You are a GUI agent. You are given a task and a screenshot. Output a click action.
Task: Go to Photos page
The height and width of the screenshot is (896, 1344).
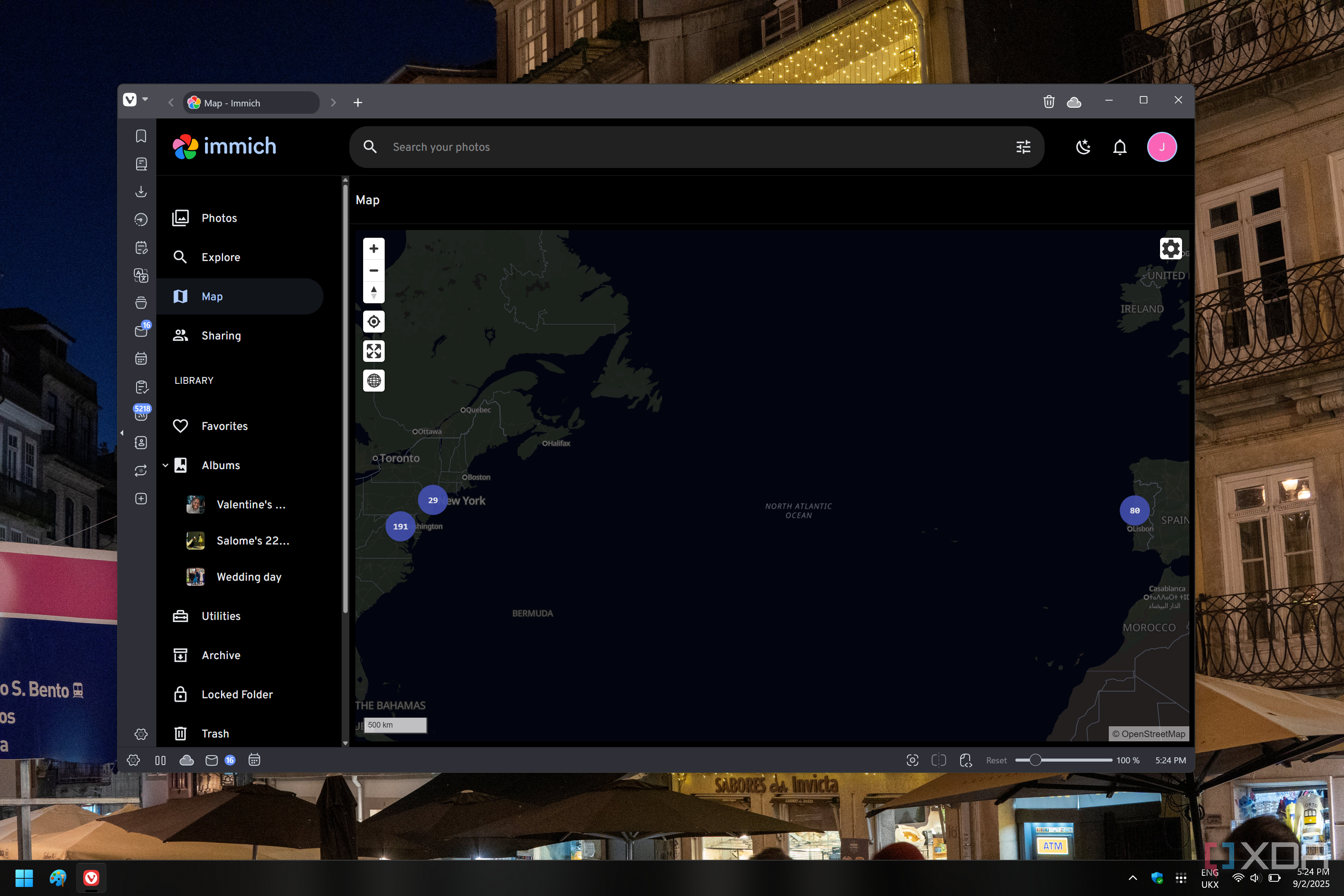(240, 218)
